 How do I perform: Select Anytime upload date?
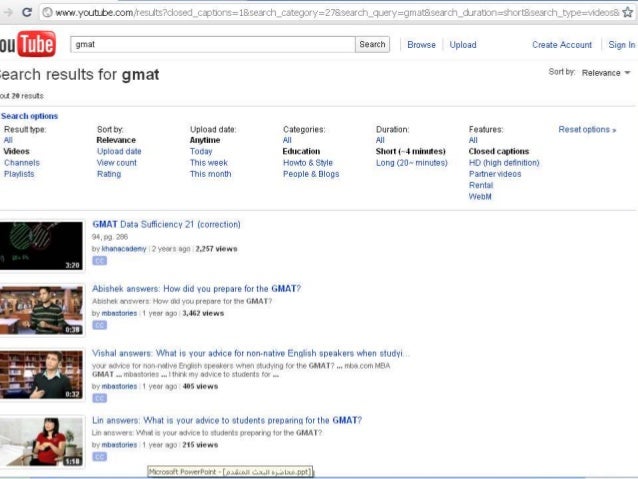(x=205, y=140)
